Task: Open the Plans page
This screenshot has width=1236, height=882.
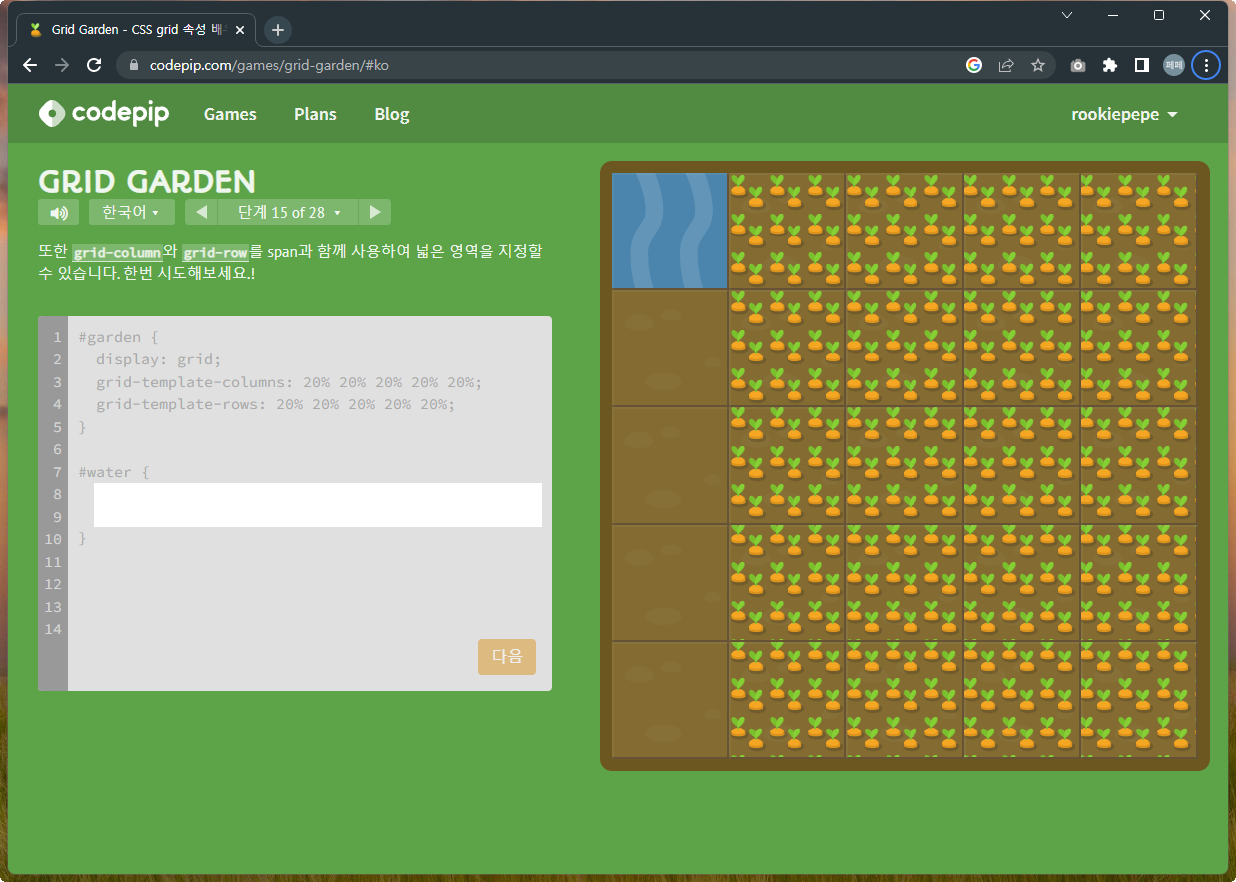Action: point(315,114)
